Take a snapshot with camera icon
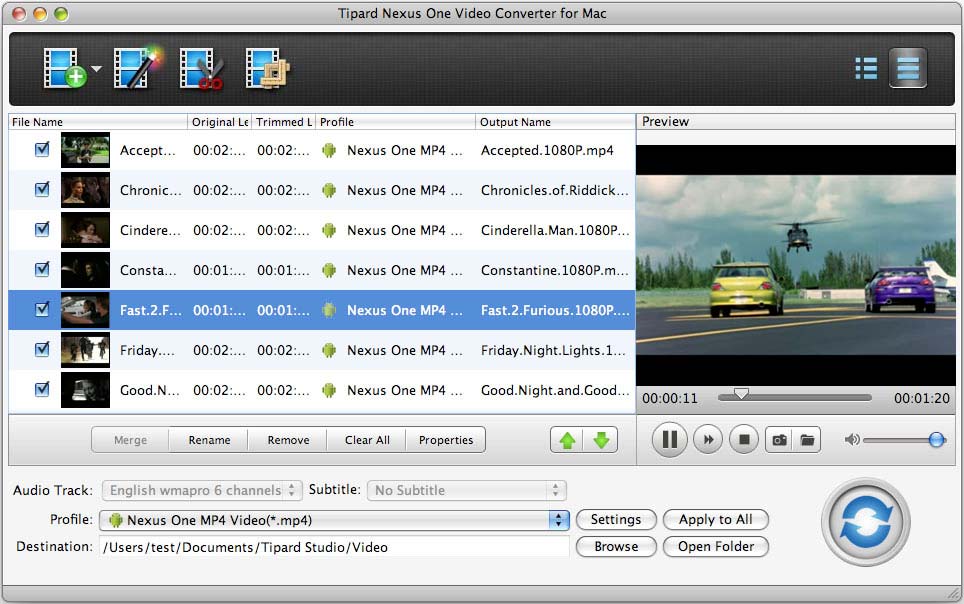The height and width of the screenshot is (604, 964). pyautogui.click(x=779, y=440)
